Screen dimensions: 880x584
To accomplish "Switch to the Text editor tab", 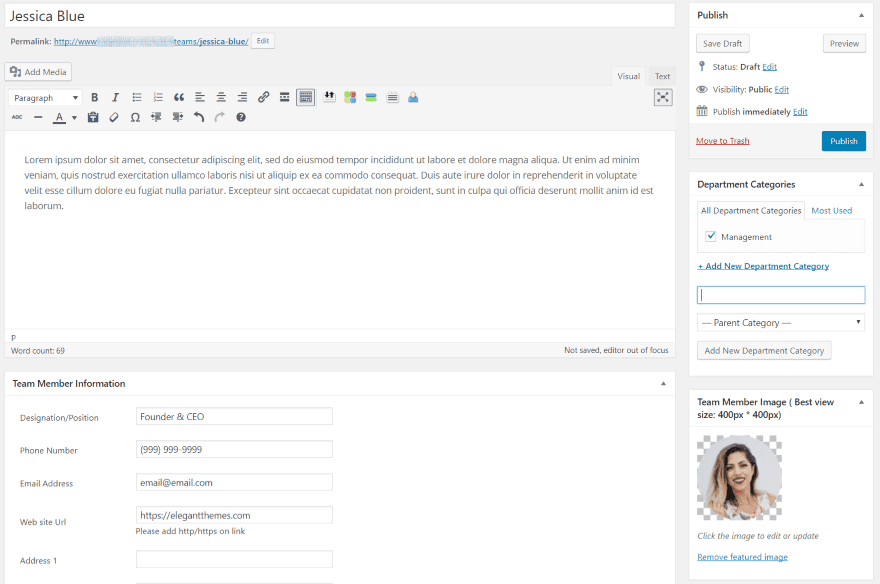I will click(x=662, y=76).
